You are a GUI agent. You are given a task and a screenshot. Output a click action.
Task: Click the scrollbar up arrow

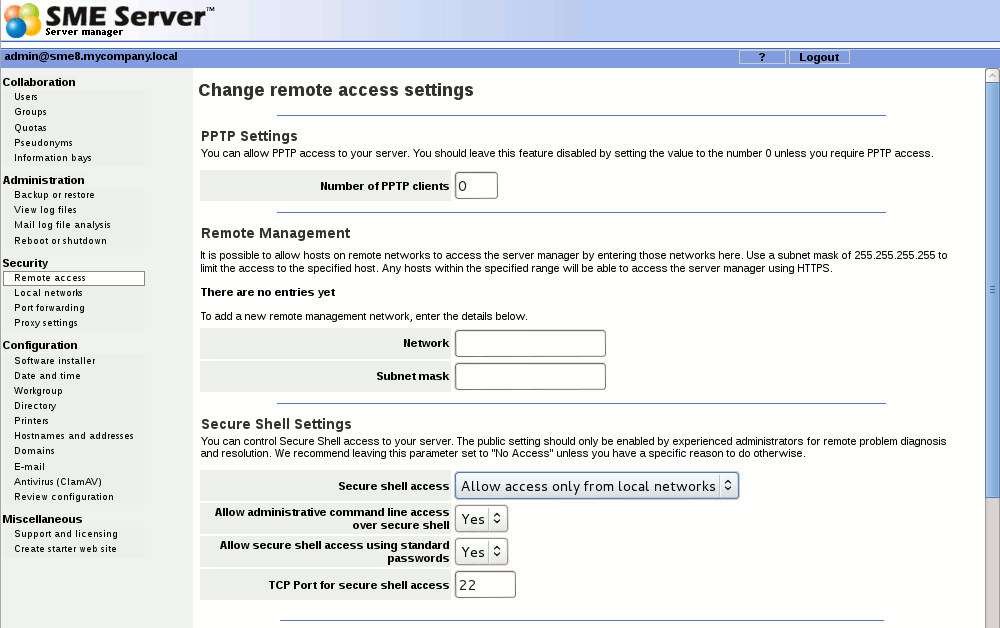(x=992, y=76)
